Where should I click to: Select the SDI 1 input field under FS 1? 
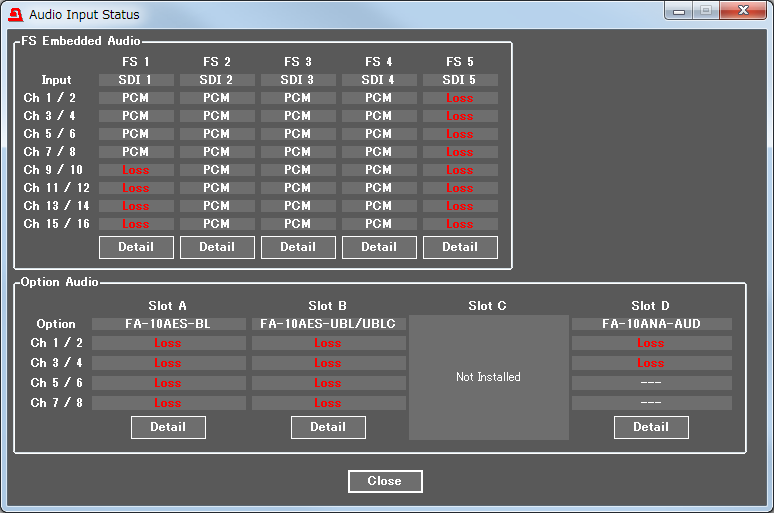point(136,80)
